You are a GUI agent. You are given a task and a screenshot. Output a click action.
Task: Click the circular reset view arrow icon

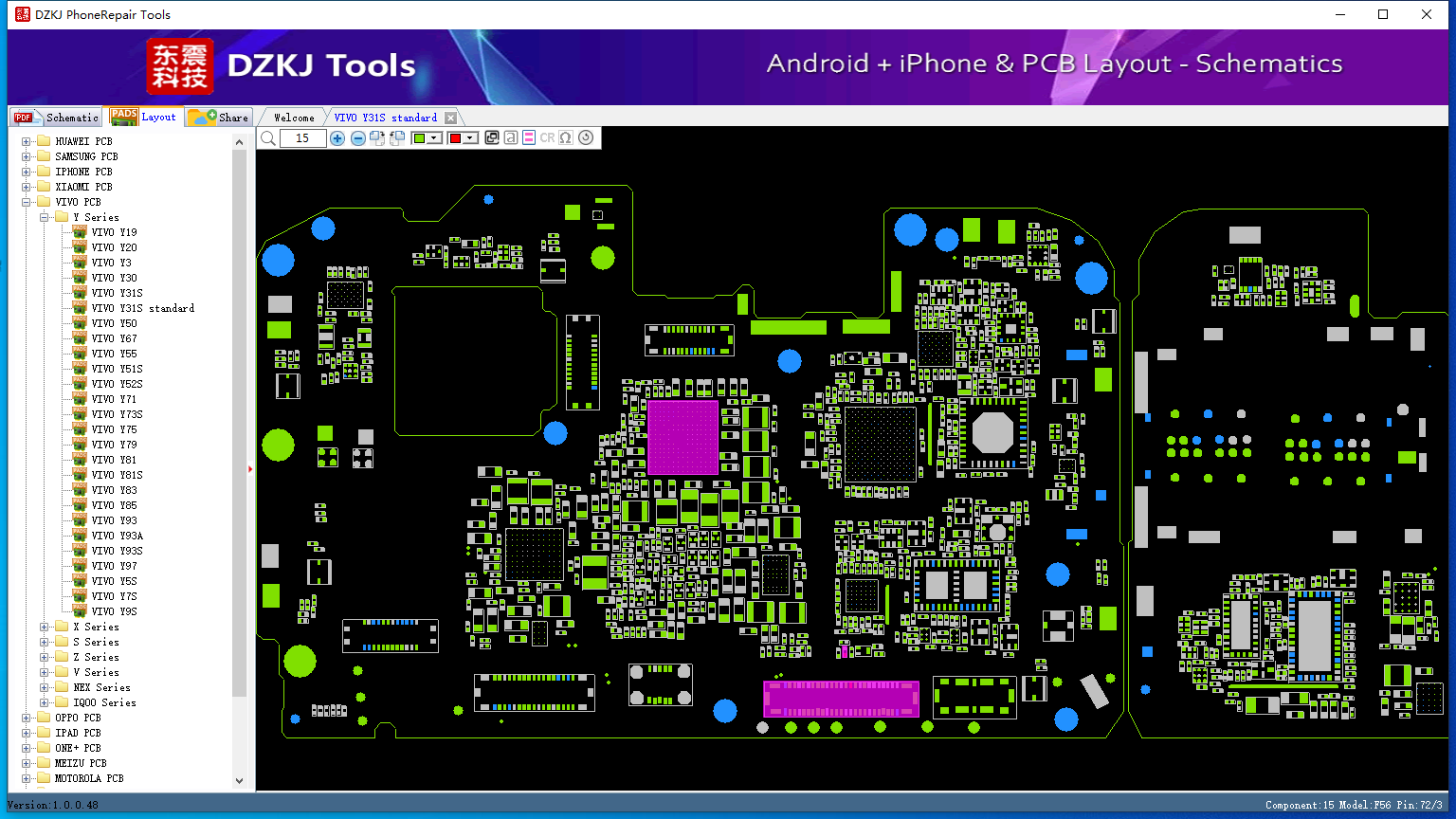coord(586,138)
